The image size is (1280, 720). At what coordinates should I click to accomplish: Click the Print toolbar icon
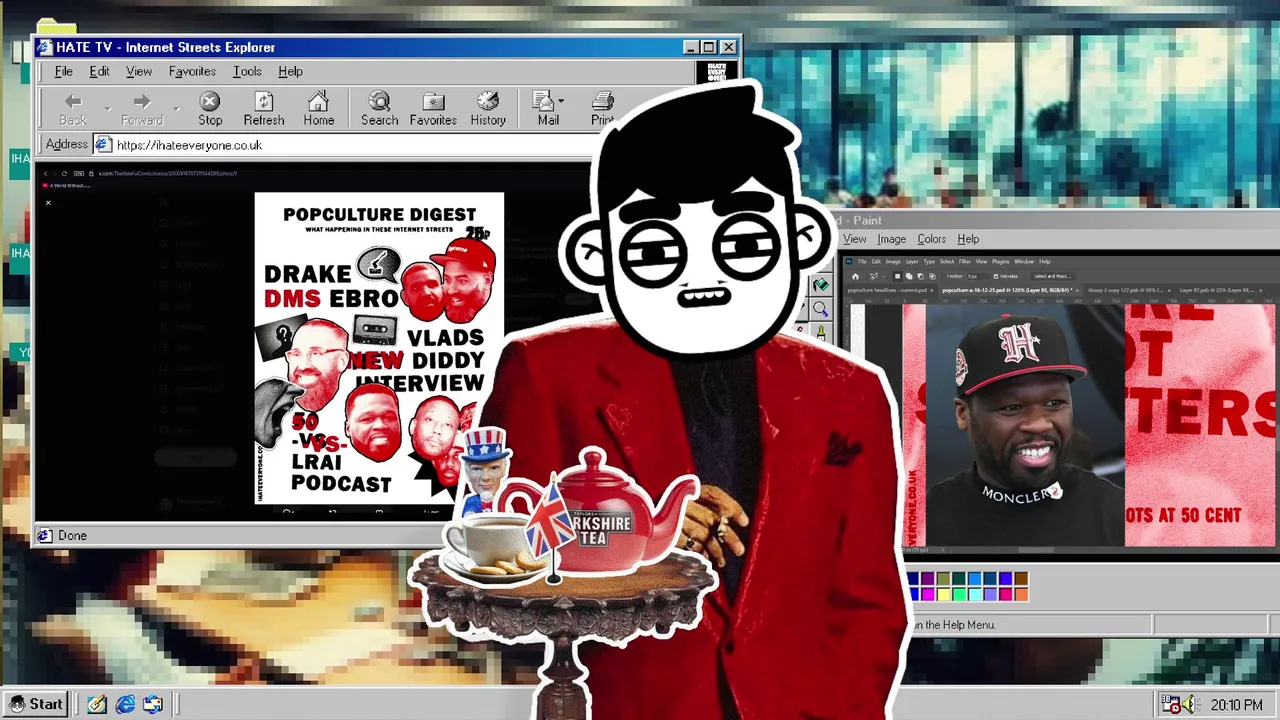point(602,101)
